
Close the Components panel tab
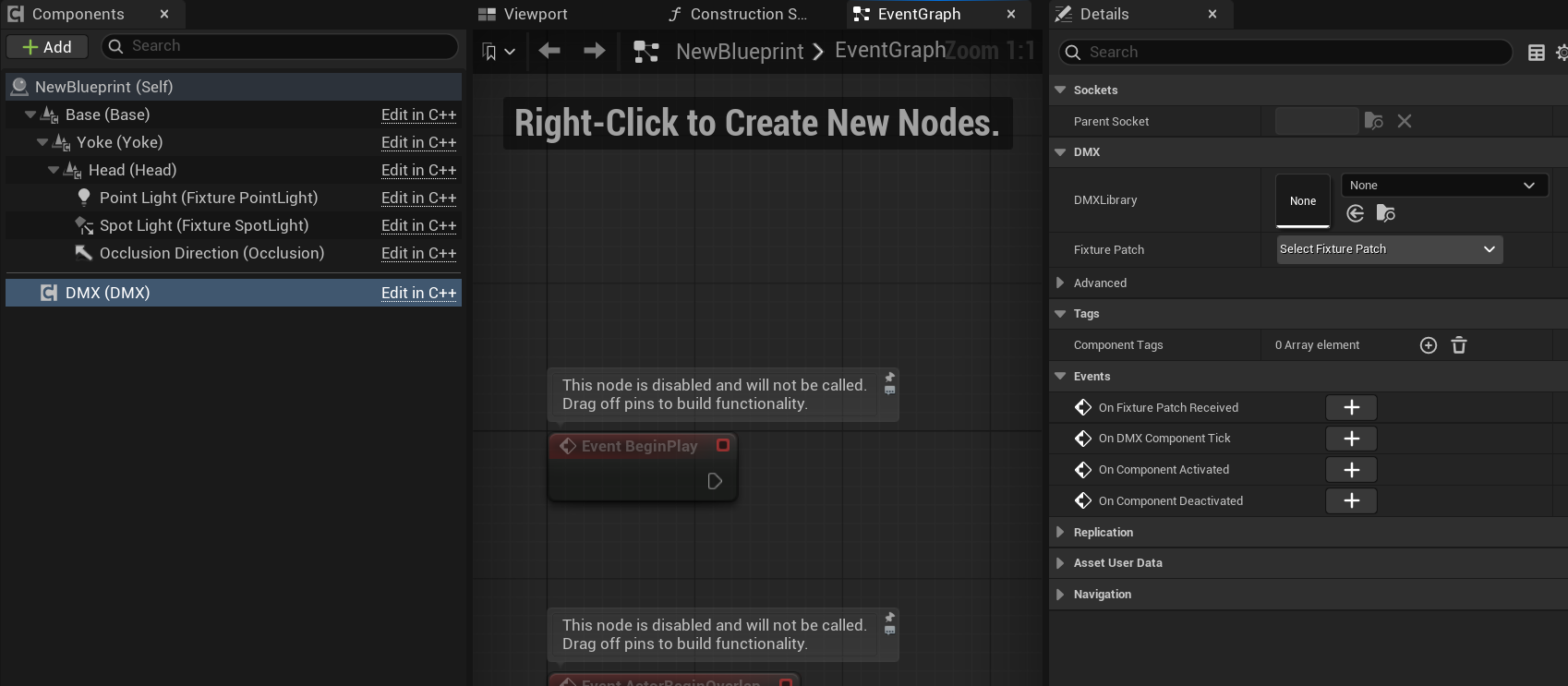point(164,14)
